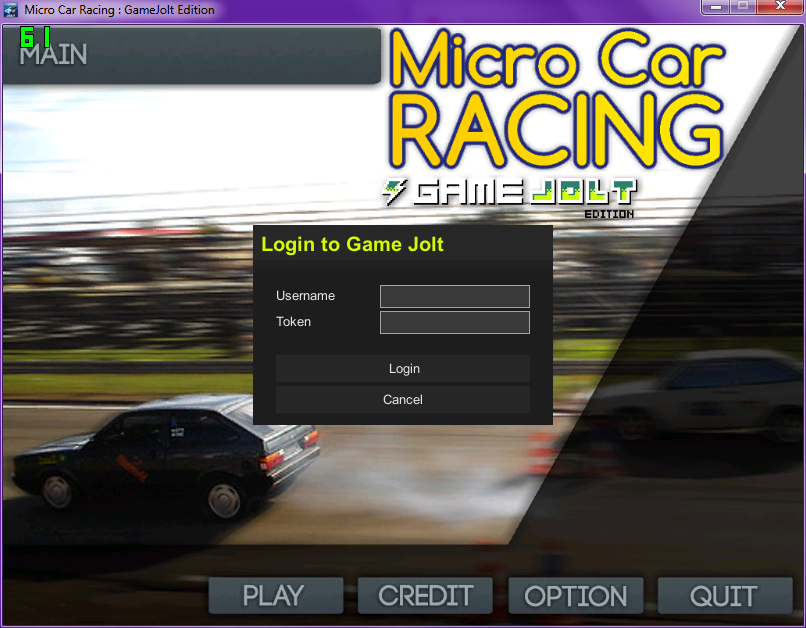Click the Game Jolt Edition logo
The height and width of the screenshot is (628, 806).
pyautogui.click(x=509, y=198)
